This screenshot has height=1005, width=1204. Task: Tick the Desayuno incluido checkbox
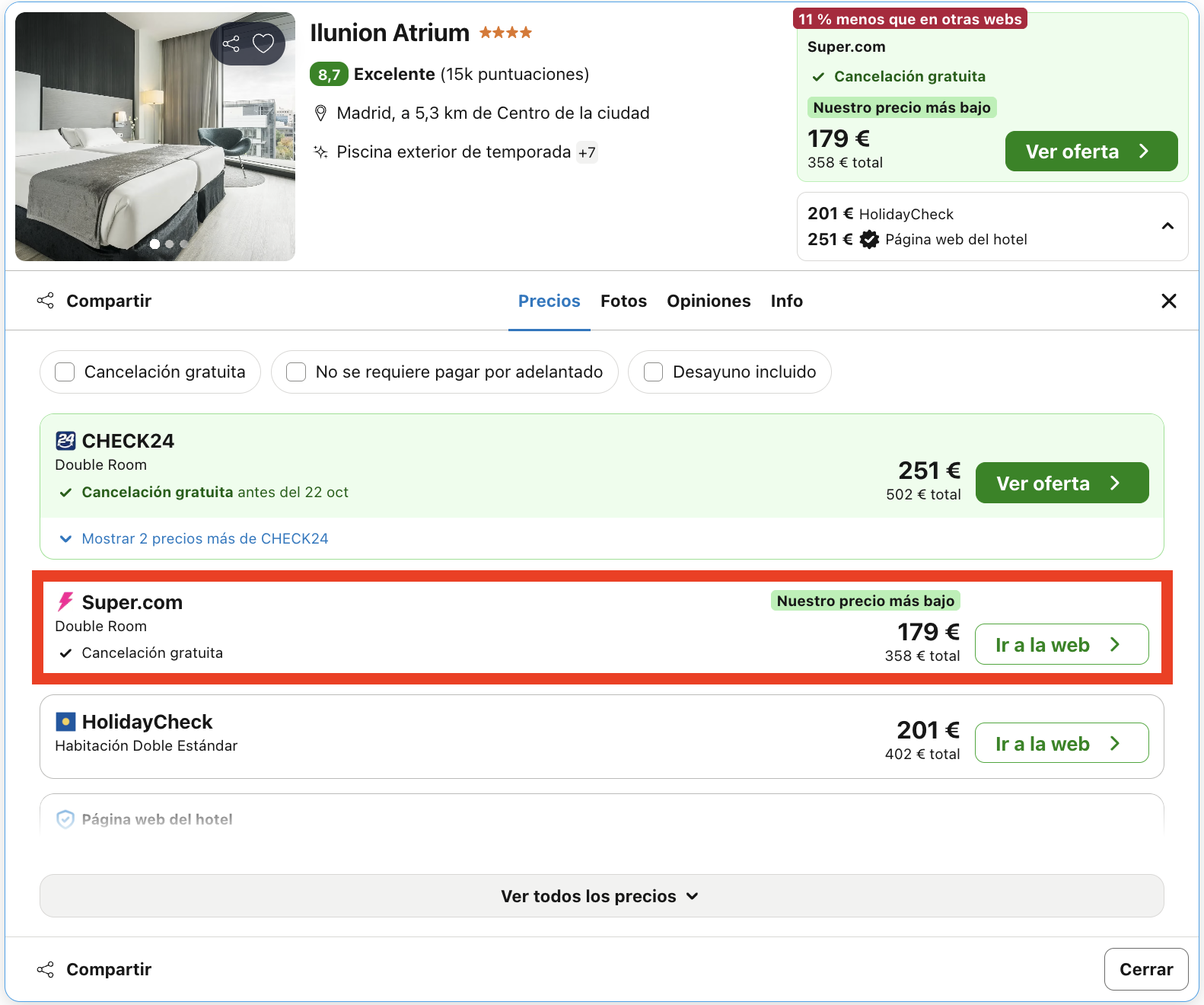pyautogui.click(x=653, y=372)
